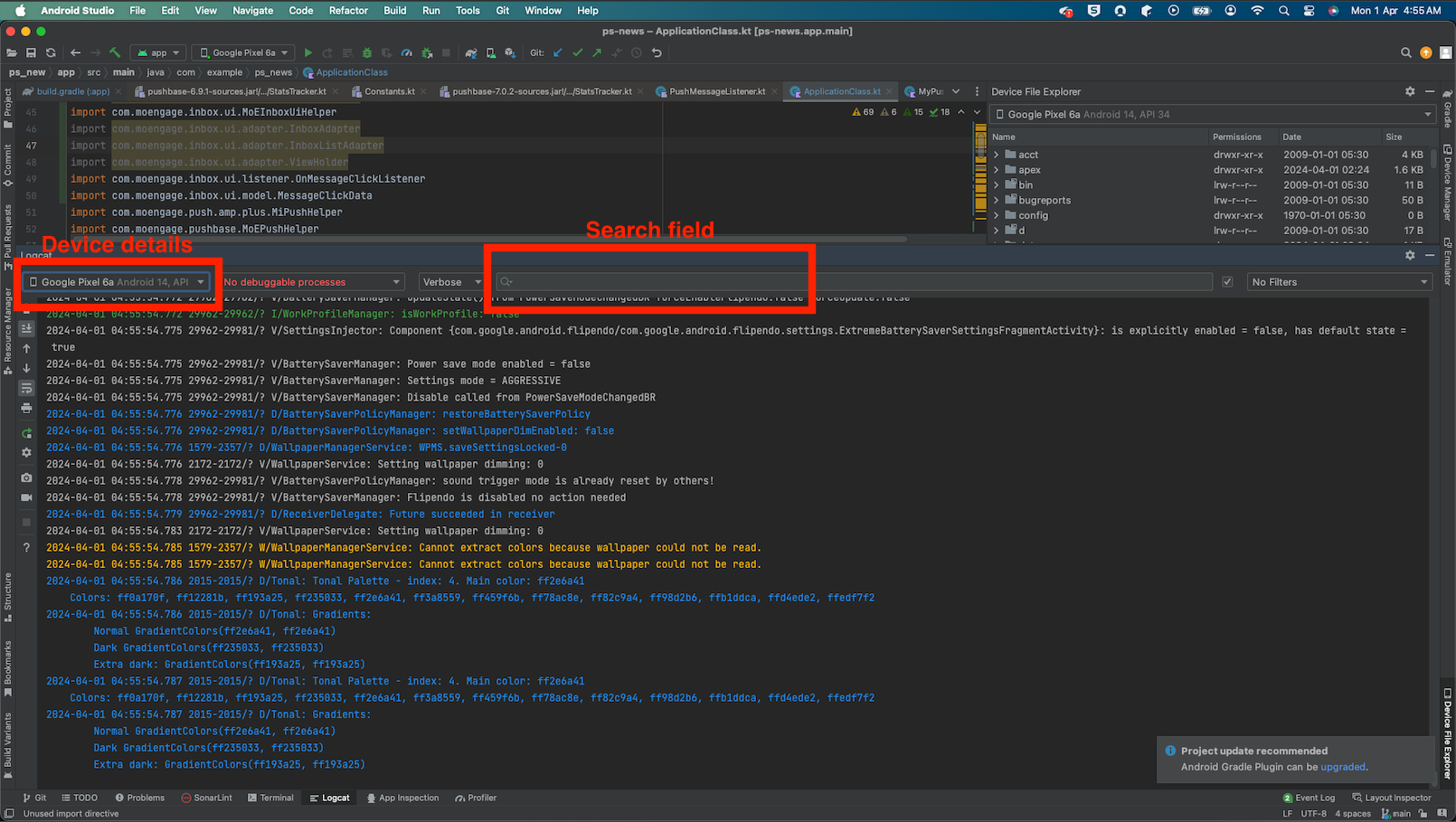Open file using the folder icon in toolbar
Image resolution: width=1456 pixels, height=822 pixels.
(12, 52)
